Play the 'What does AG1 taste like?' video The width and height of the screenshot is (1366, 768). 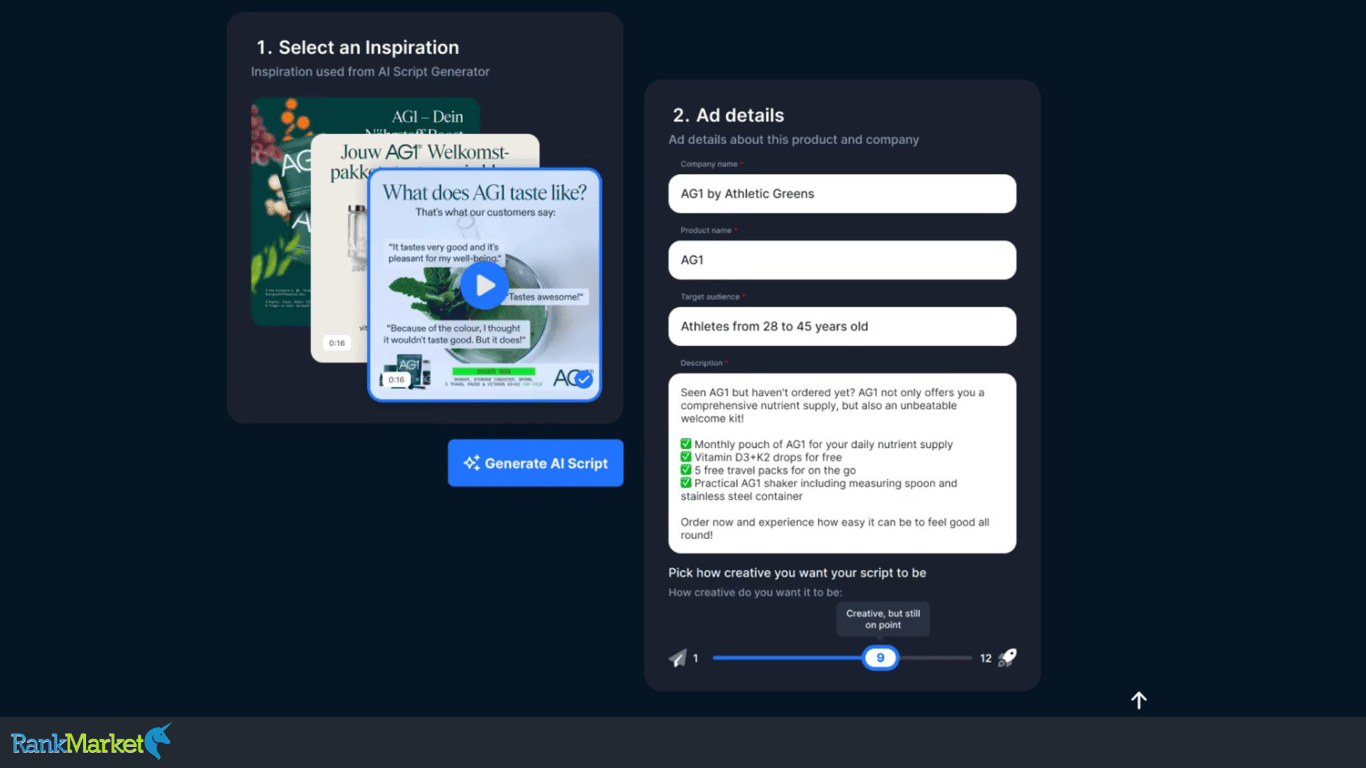coord(484,286)
